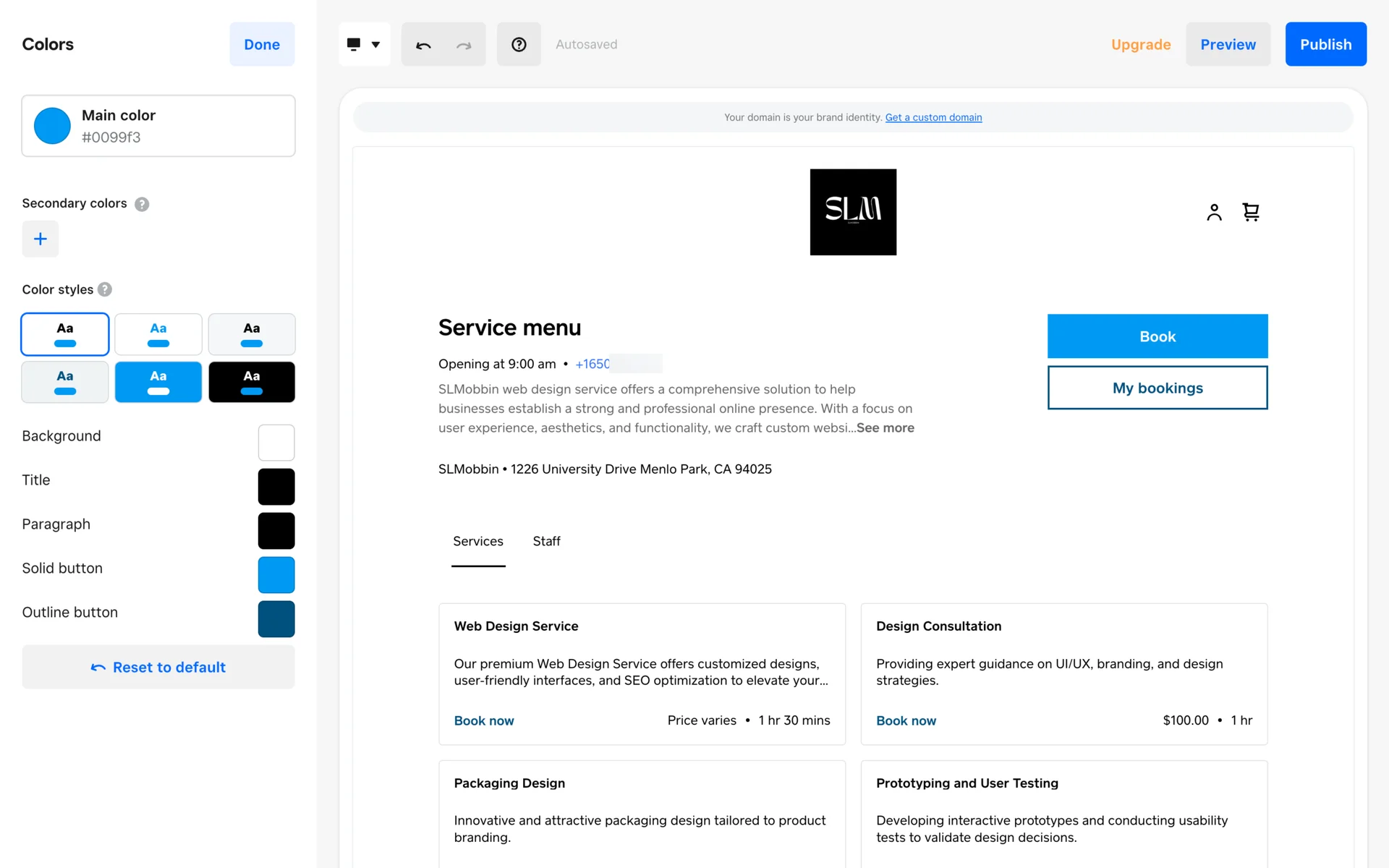Image resolution: width=1389 pixels, height=868 pixels.
Task: Open the help question mark icon
Action: pyautogui.click(x=519, y=45)
